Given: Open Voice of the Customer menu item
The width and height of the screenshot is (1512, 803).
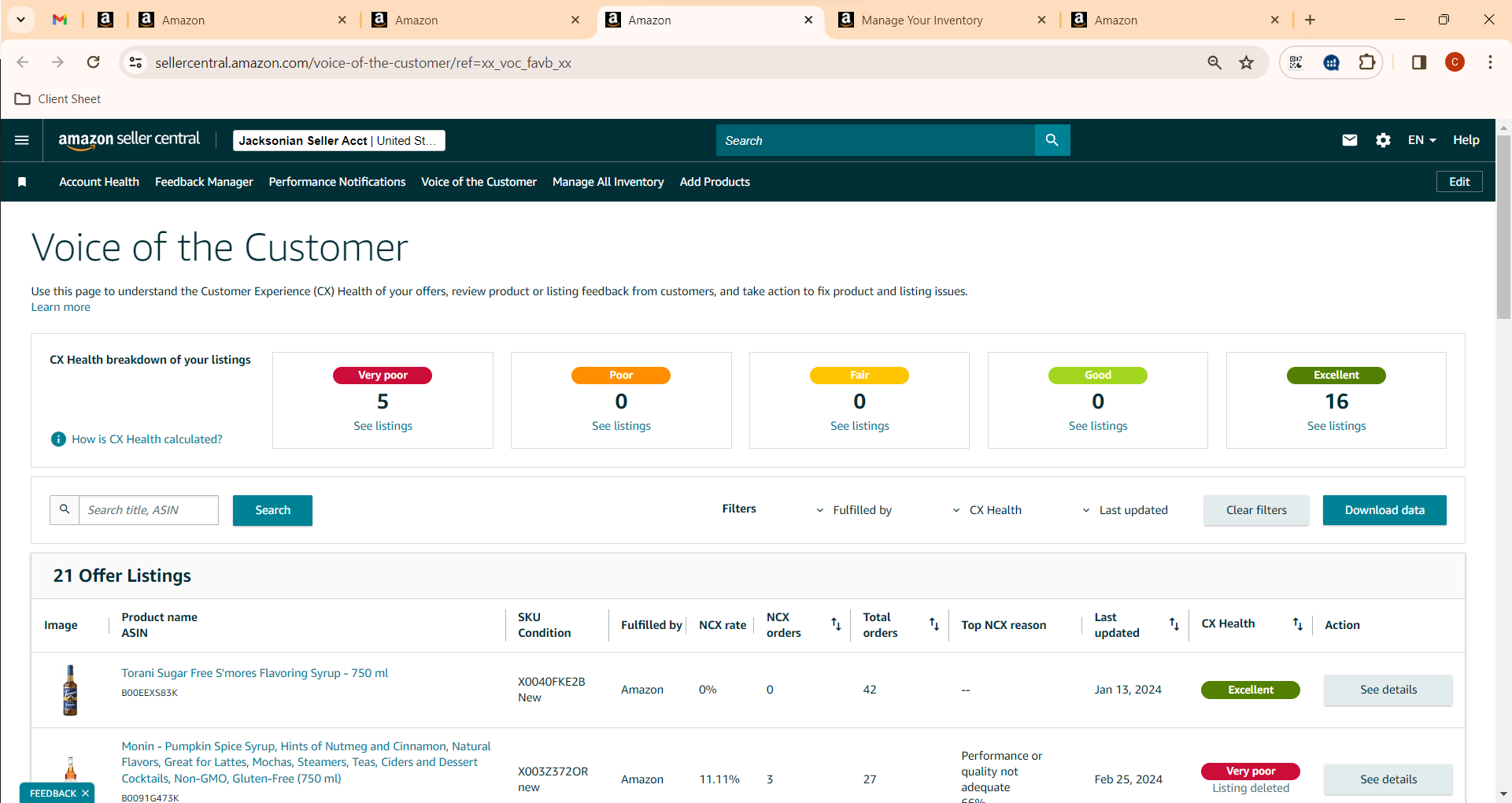Looking at the screenshot, I should tap(479, 182).
